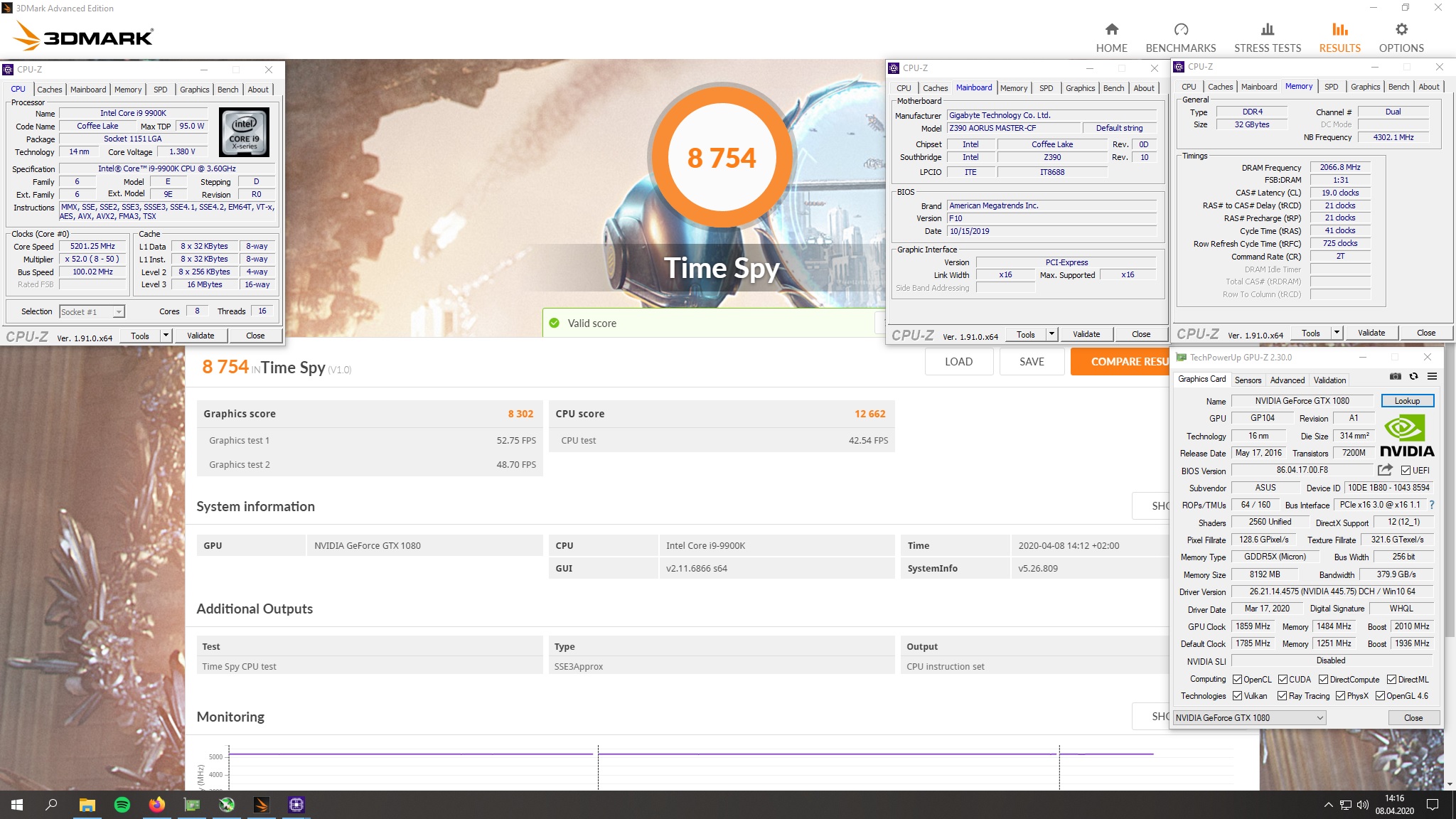Image resolution: width=1456 pixels, height=819 pixels.
Task: Expand Tools dropdown arrow in CPU tab window
Action: coord(166,335)
